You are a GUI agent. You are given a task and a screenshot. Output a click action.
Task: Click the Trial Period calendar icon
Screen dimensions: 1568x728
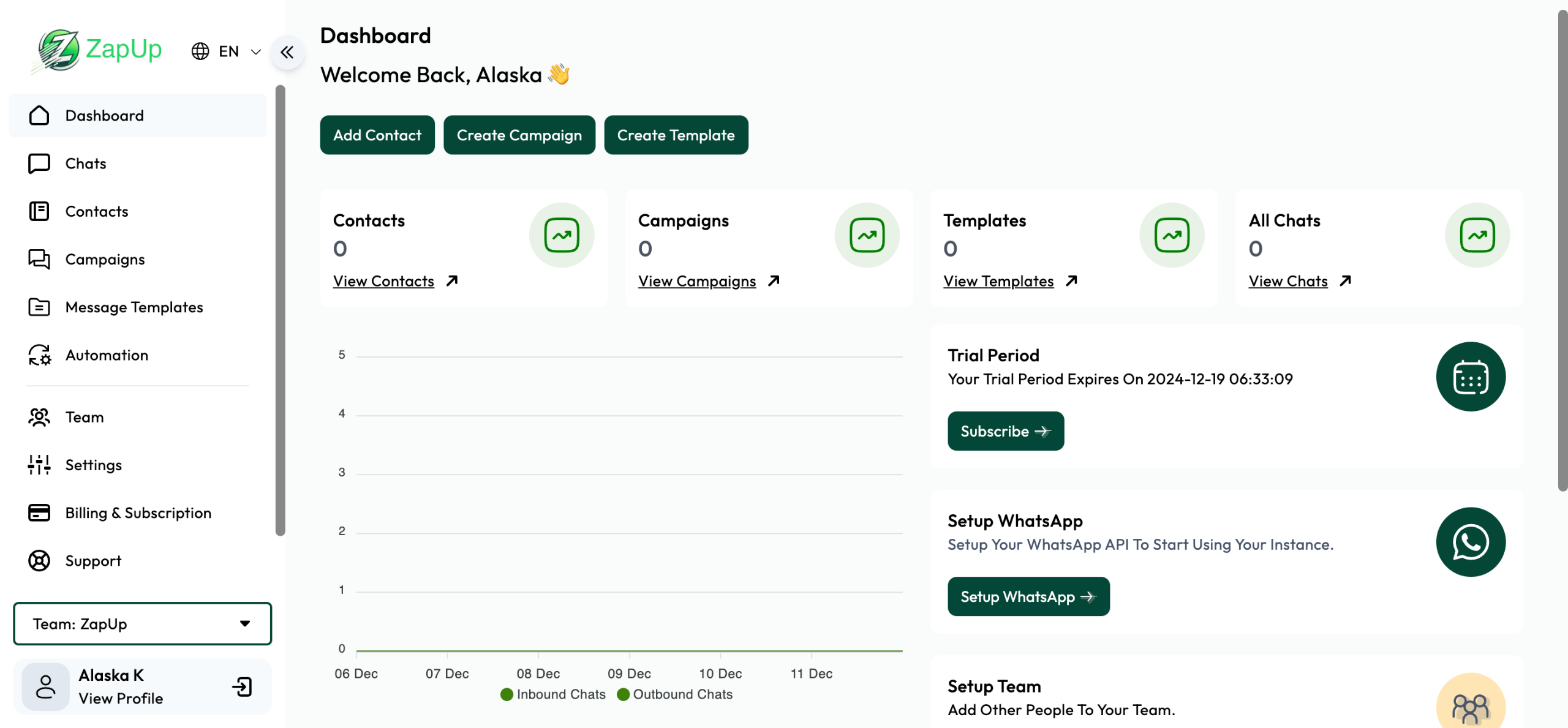[x=1470, y=377]
